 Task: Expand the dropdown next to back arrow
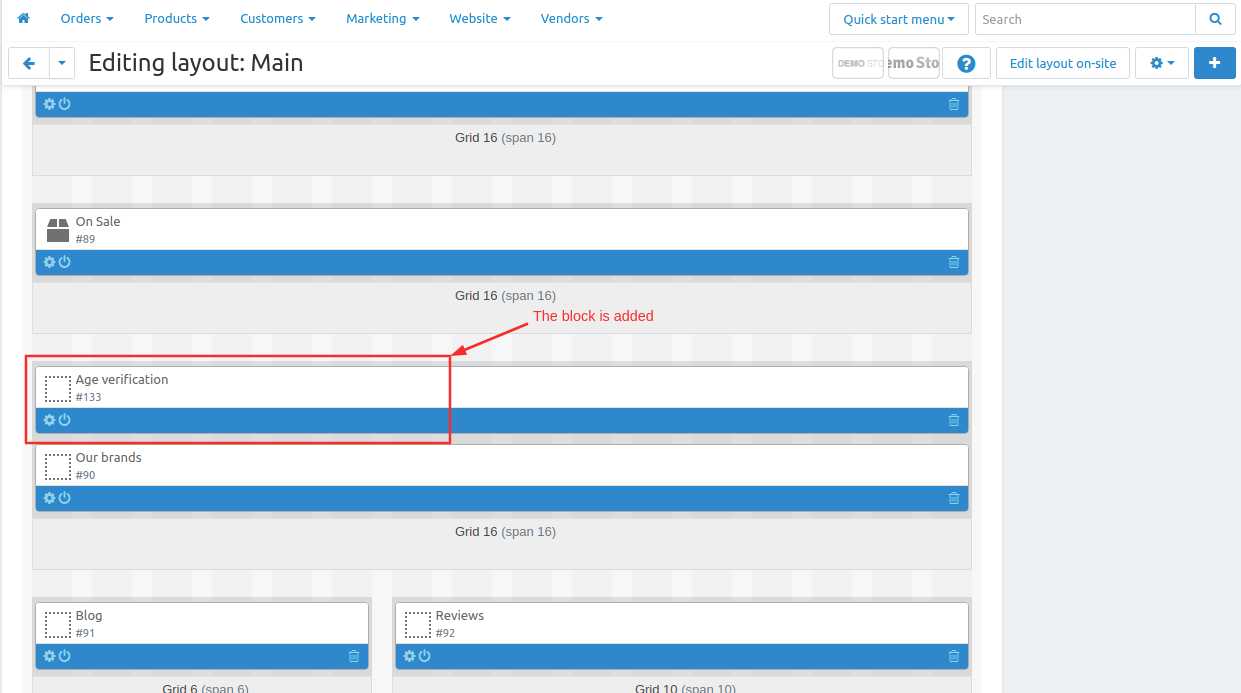[x=62, y=63]
